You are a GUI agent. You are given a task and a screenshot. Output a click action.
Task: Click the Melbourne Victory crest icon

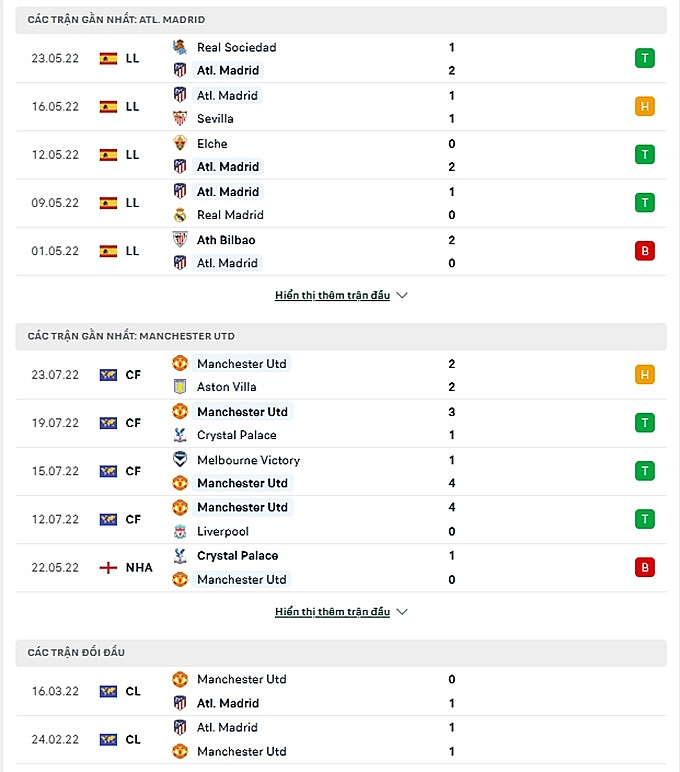pos(180,460)
